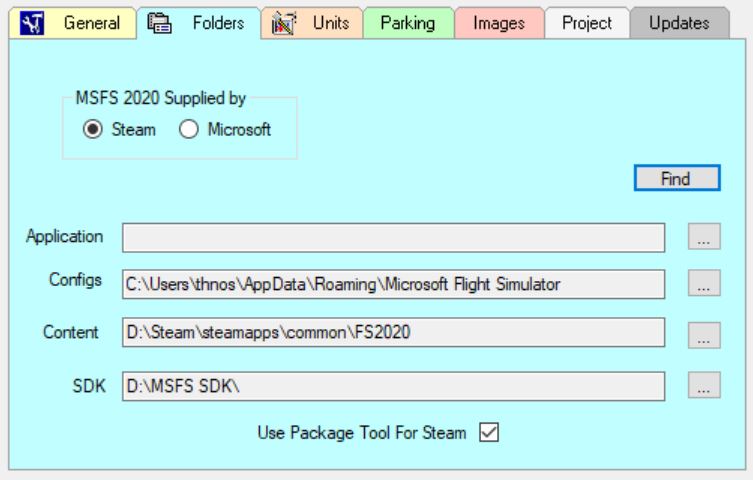Switch to the General tab
753x480 pixels.
click(x=73, y=23)
